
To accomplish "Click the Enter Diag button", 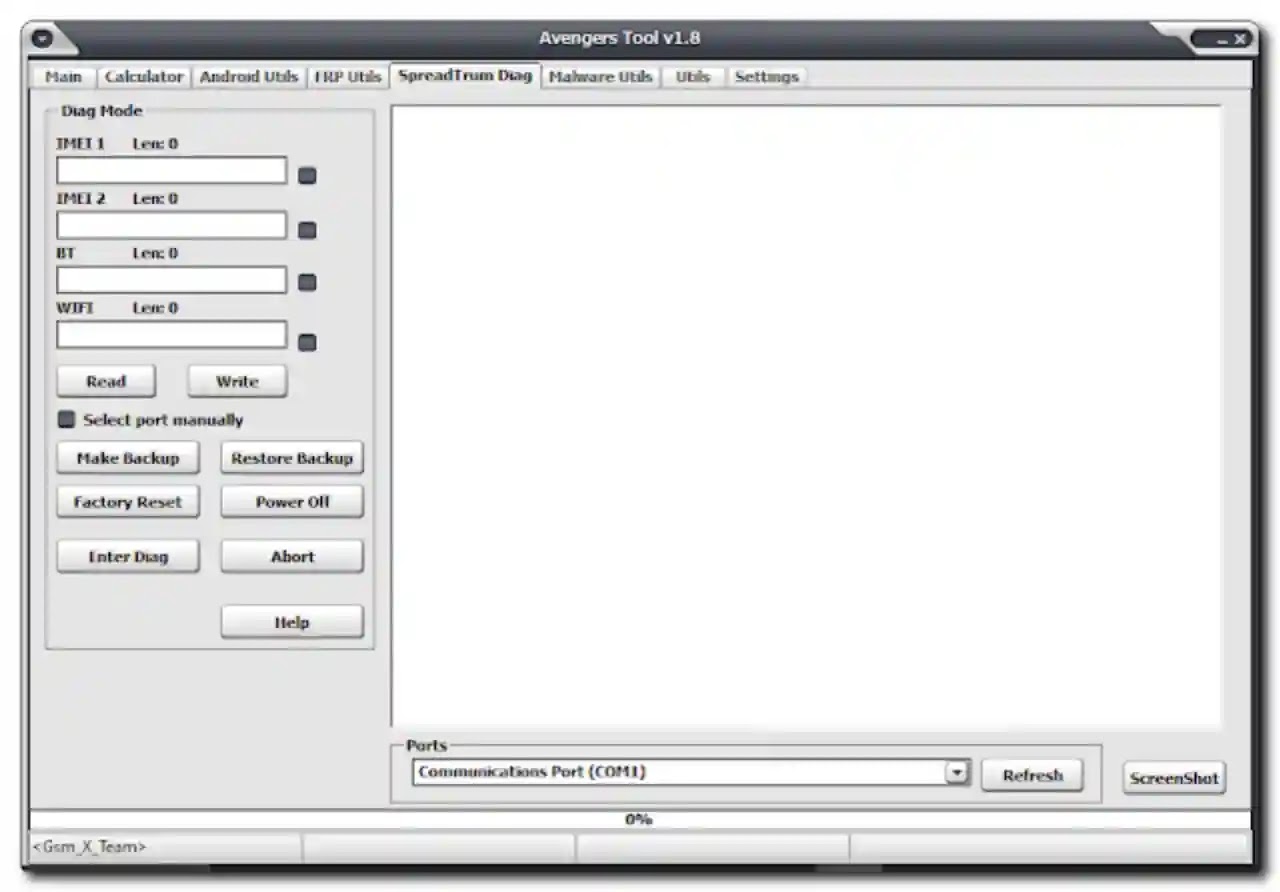I will pyautogui.click(x=128, y=557).
